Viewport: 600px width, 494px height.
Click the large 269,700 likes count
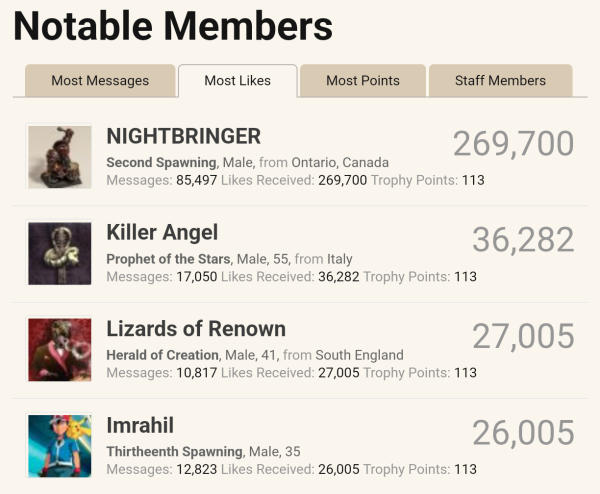click(x=513, y=144)
